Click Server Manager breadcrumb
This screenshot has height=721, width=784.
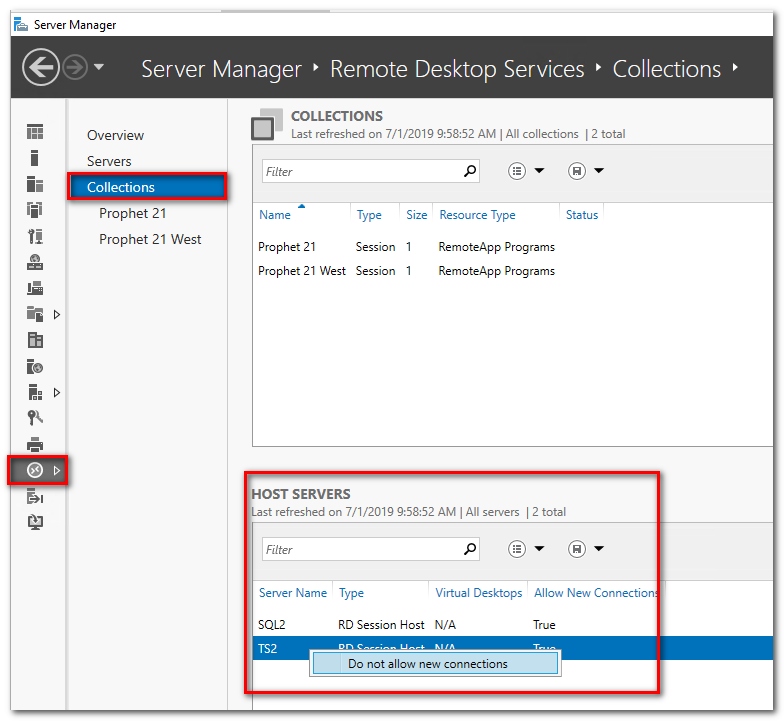[x=222, y=69]
